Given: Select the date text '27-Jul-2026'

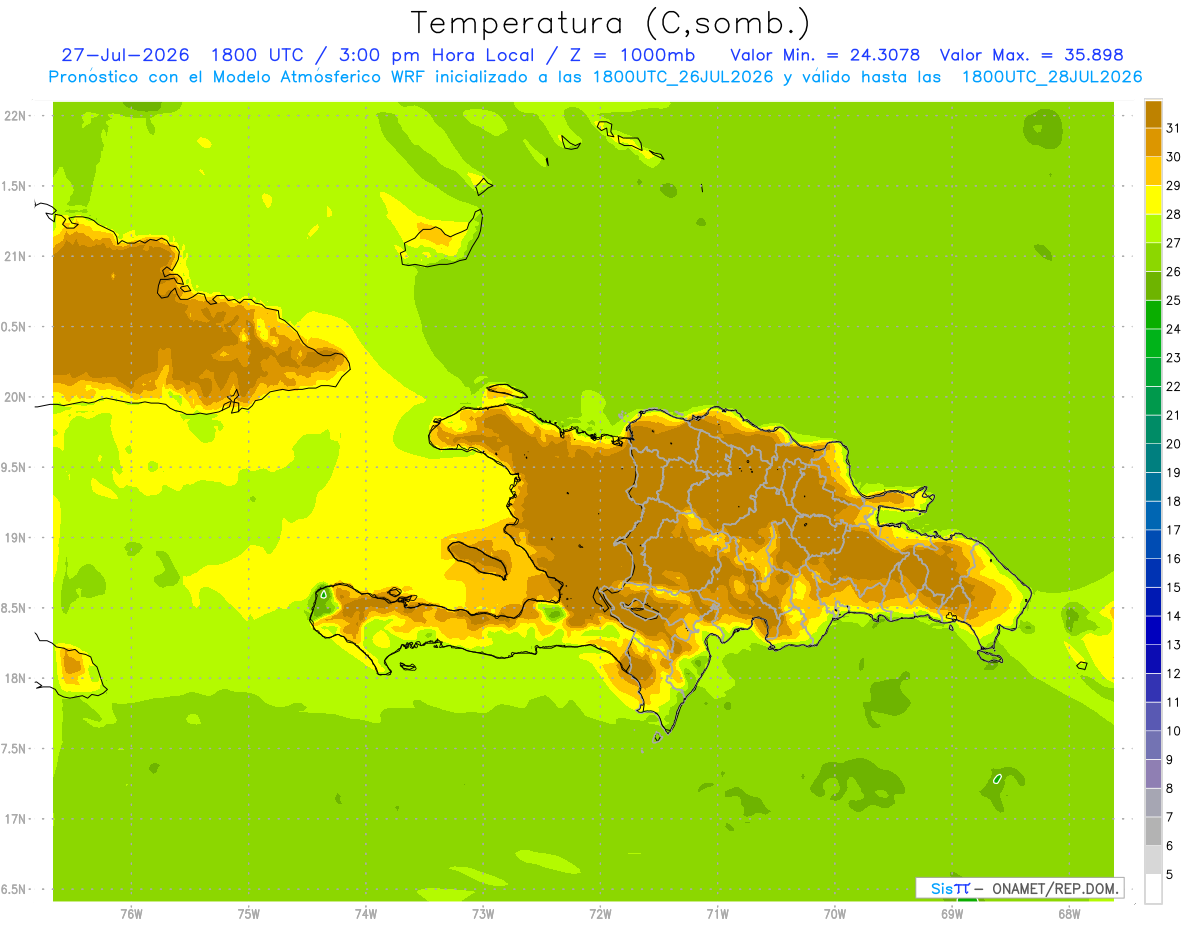Looking at the screenshot, I should (x=125, y=54).
